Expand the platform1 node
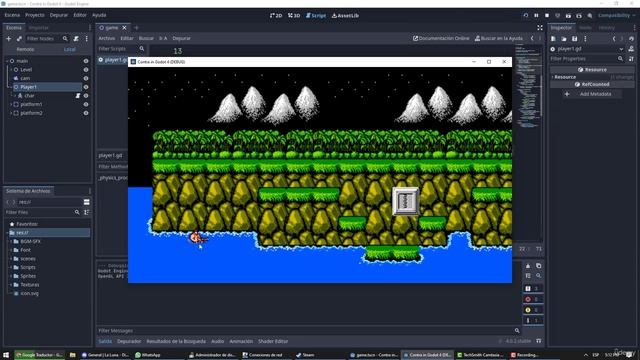 point(11,104)
